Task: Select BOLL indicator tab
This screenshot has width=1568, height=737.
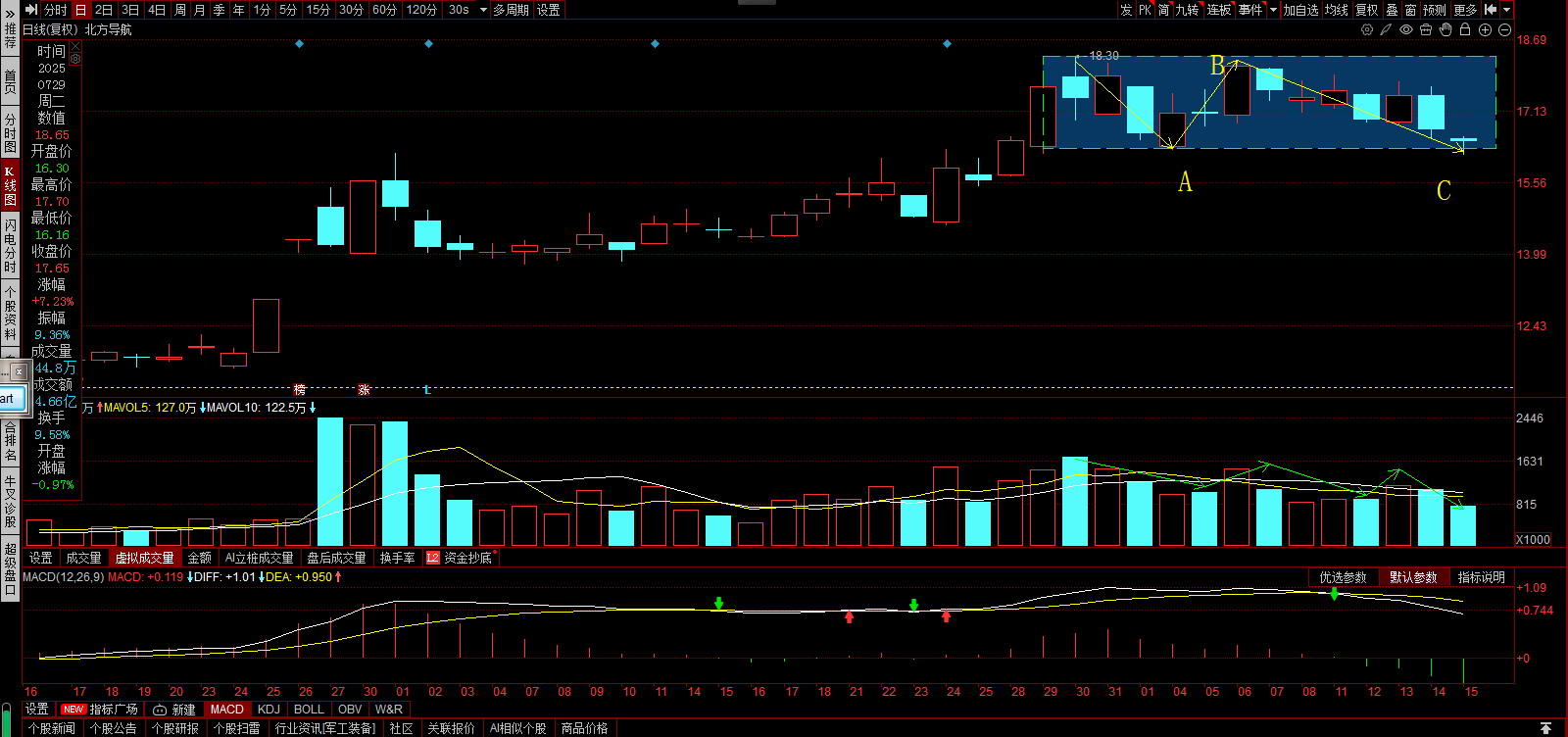Action: 309,710
